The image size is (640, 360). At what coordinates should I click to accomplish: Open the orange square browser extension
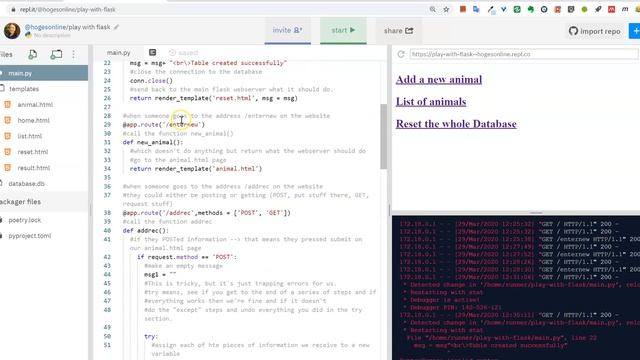463,9
